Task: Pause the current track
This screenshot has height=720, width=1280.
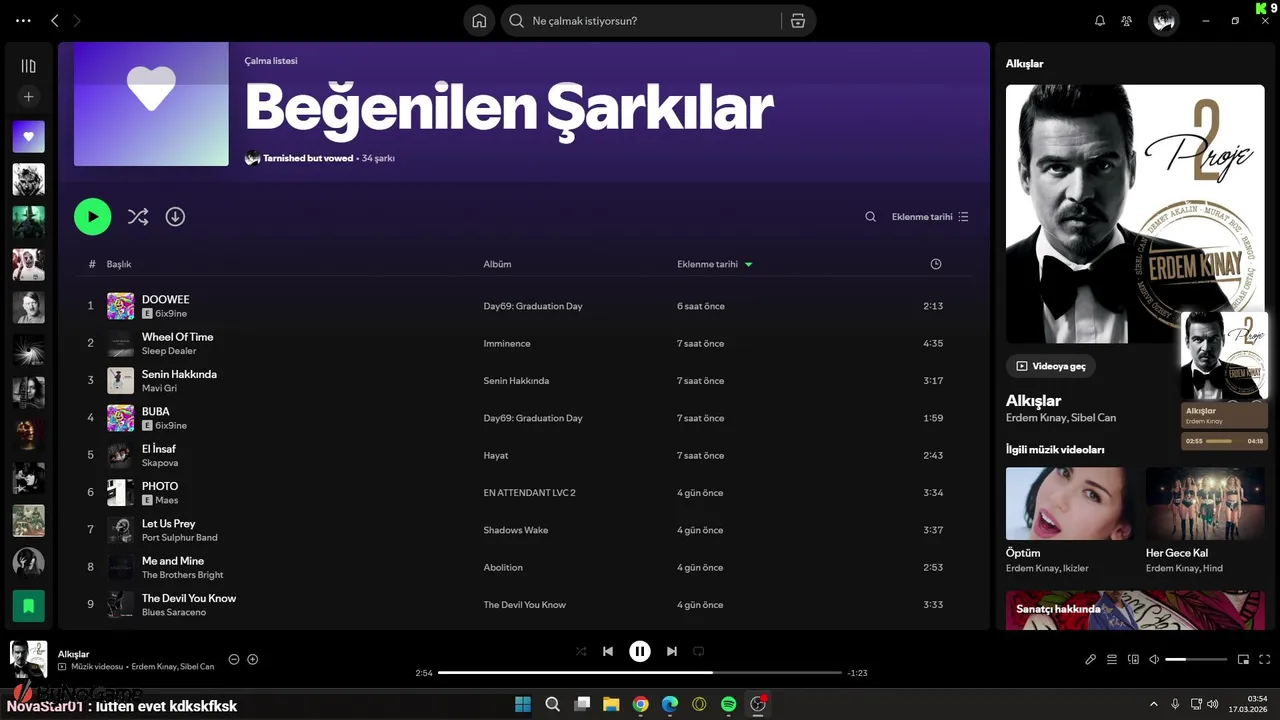Action: pyautogui.click(x=640, y=651)
